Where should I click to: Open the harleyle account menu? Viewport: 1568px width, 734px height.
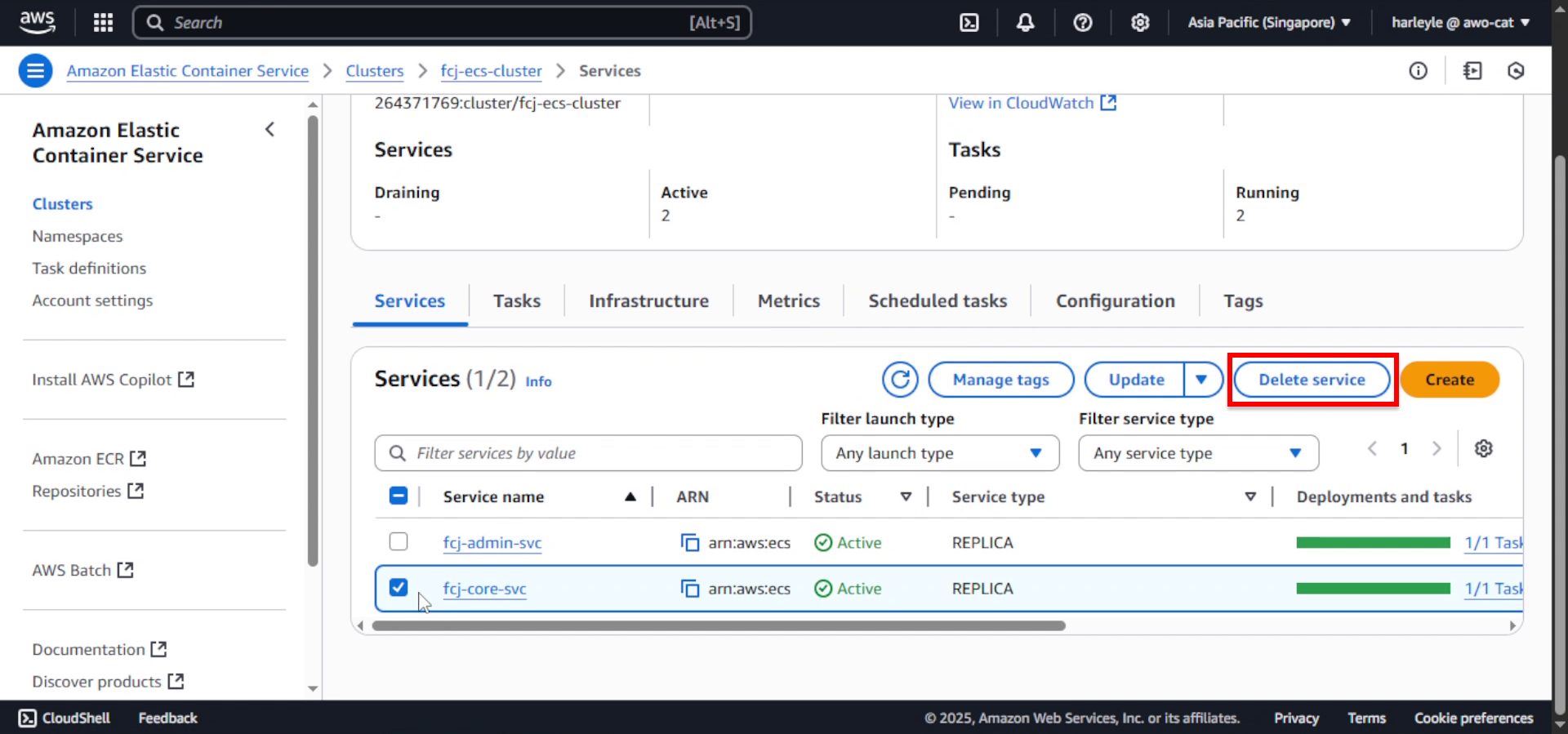click(x=1460, y=22)
